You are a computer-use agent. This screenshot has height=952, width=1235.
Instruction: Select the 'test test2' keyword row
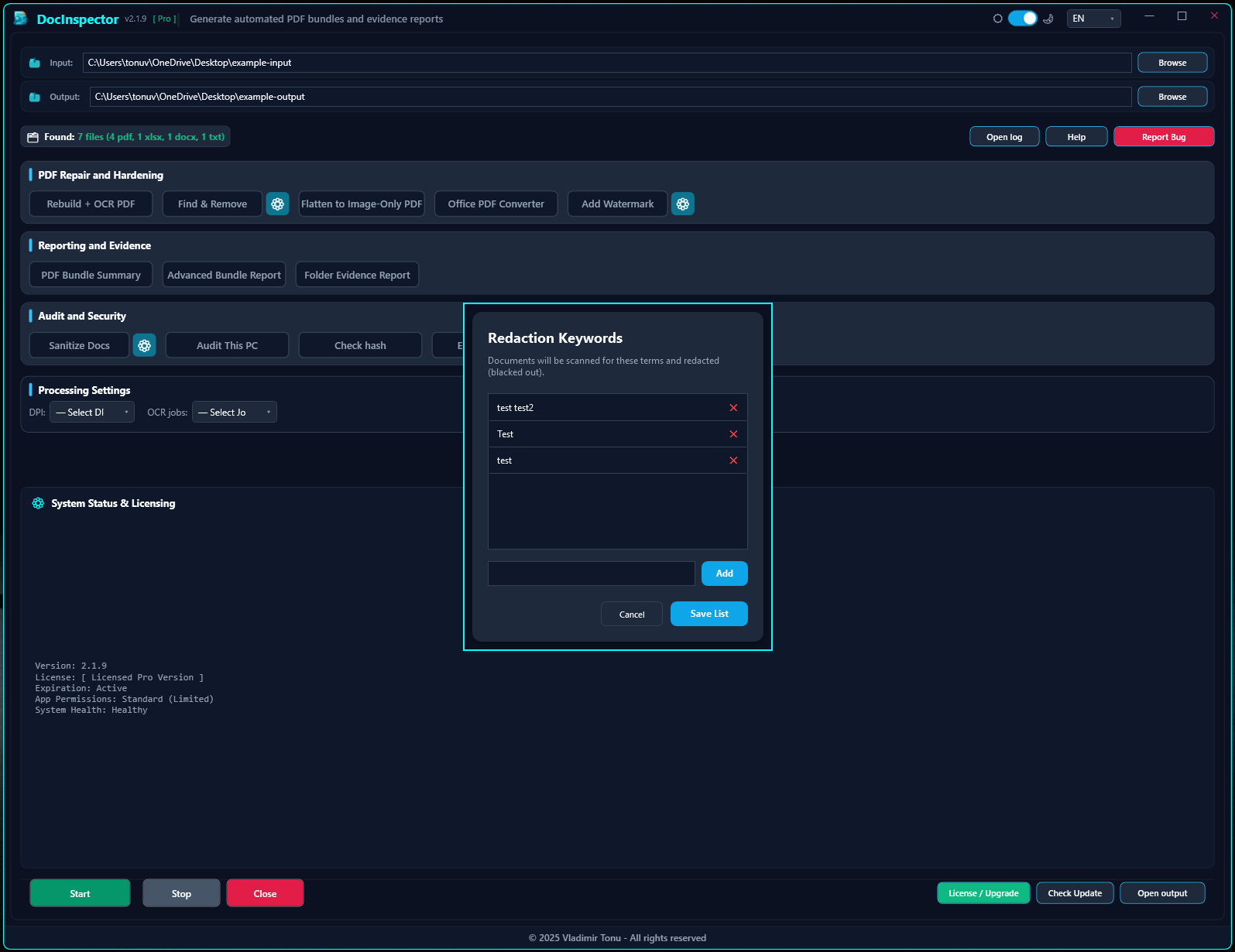point(617,408)
